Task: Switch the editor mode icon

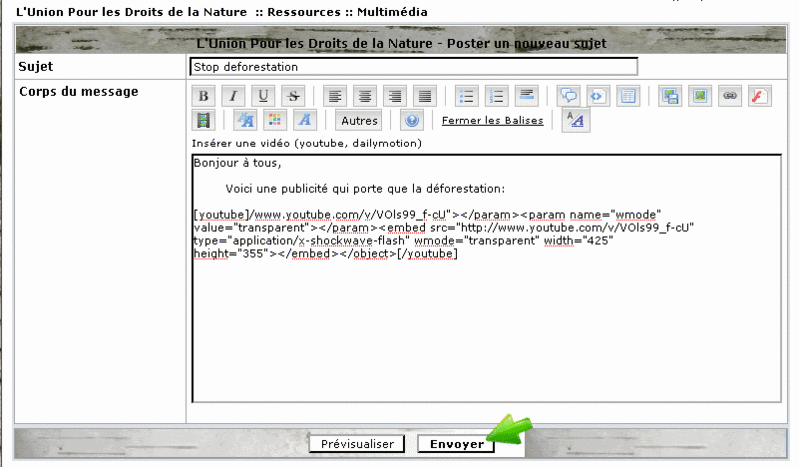Action: pyautogui.click(x=576, y=120)
